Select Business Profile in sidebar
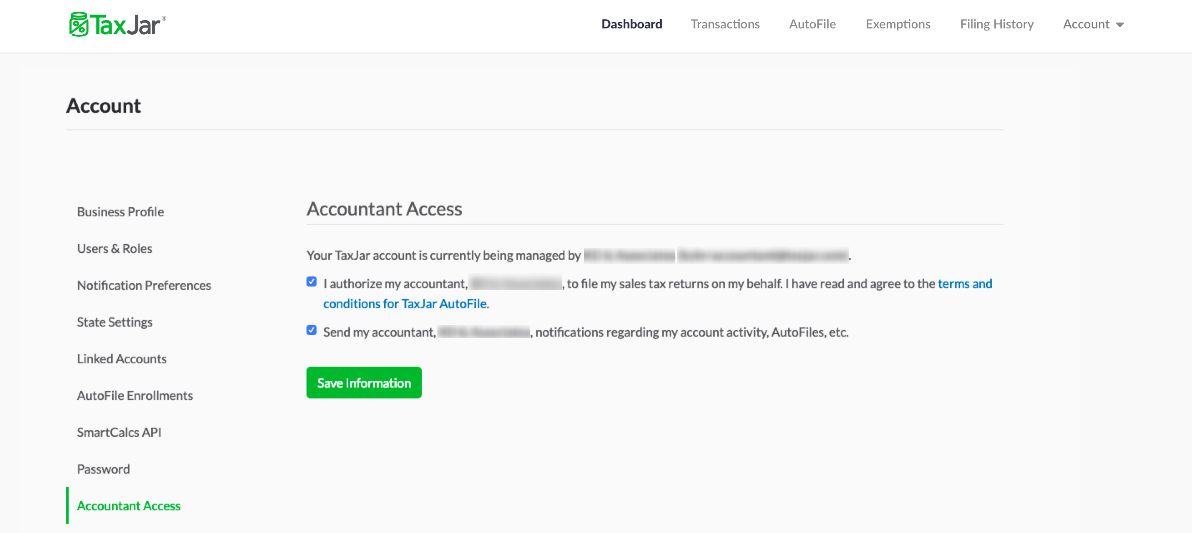Screen dimensions: 1192x533 (x=120, y=211)
